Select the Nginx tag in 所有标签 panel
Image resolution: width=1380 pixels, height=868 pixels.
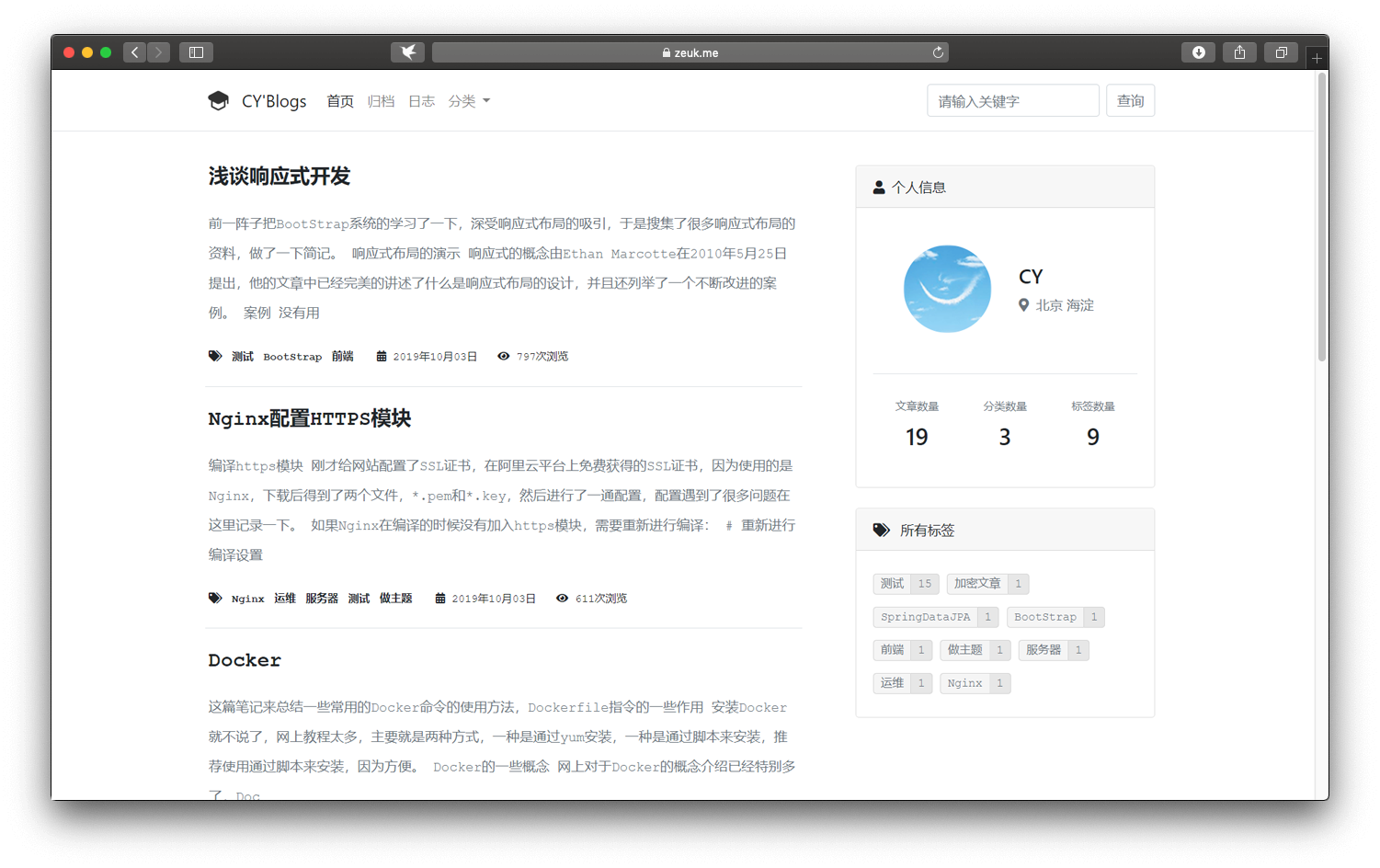(975, 683)
